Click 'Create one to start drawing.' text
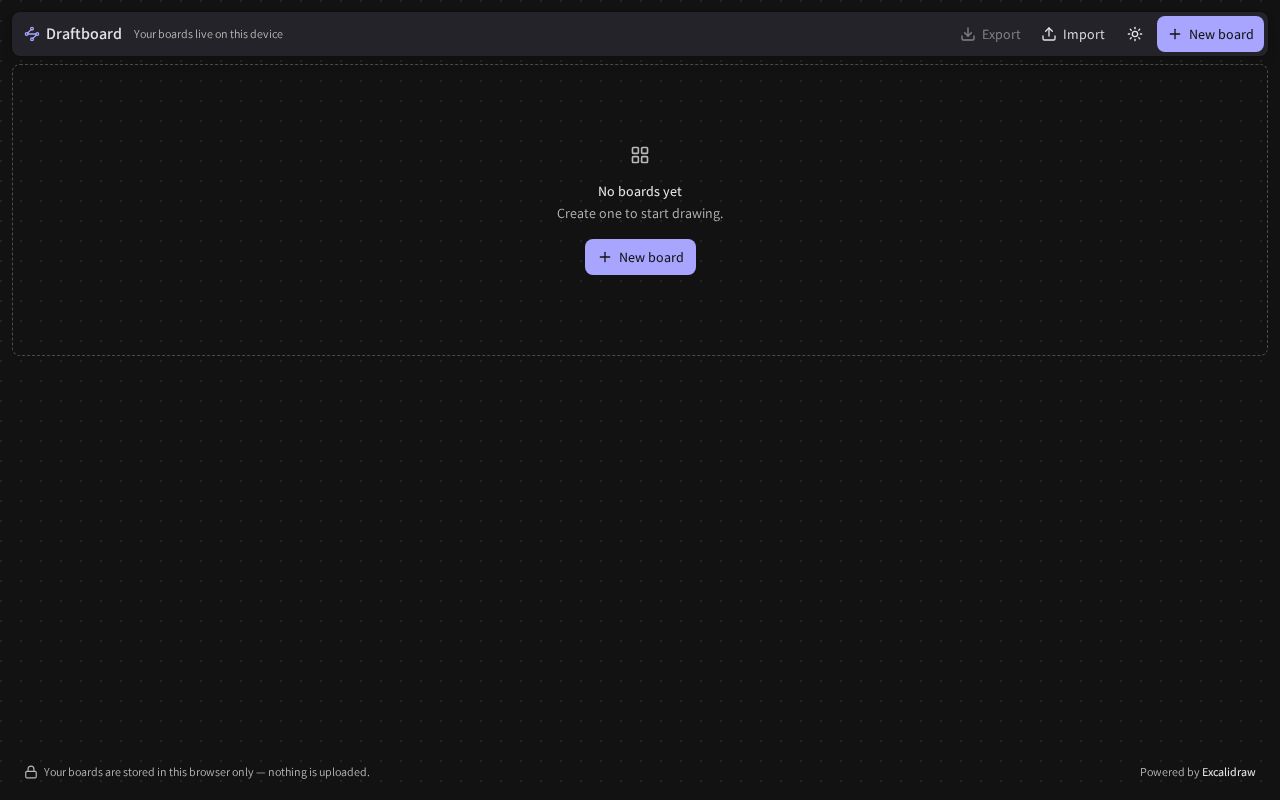Screen dimensions: 1280x800 640,213
